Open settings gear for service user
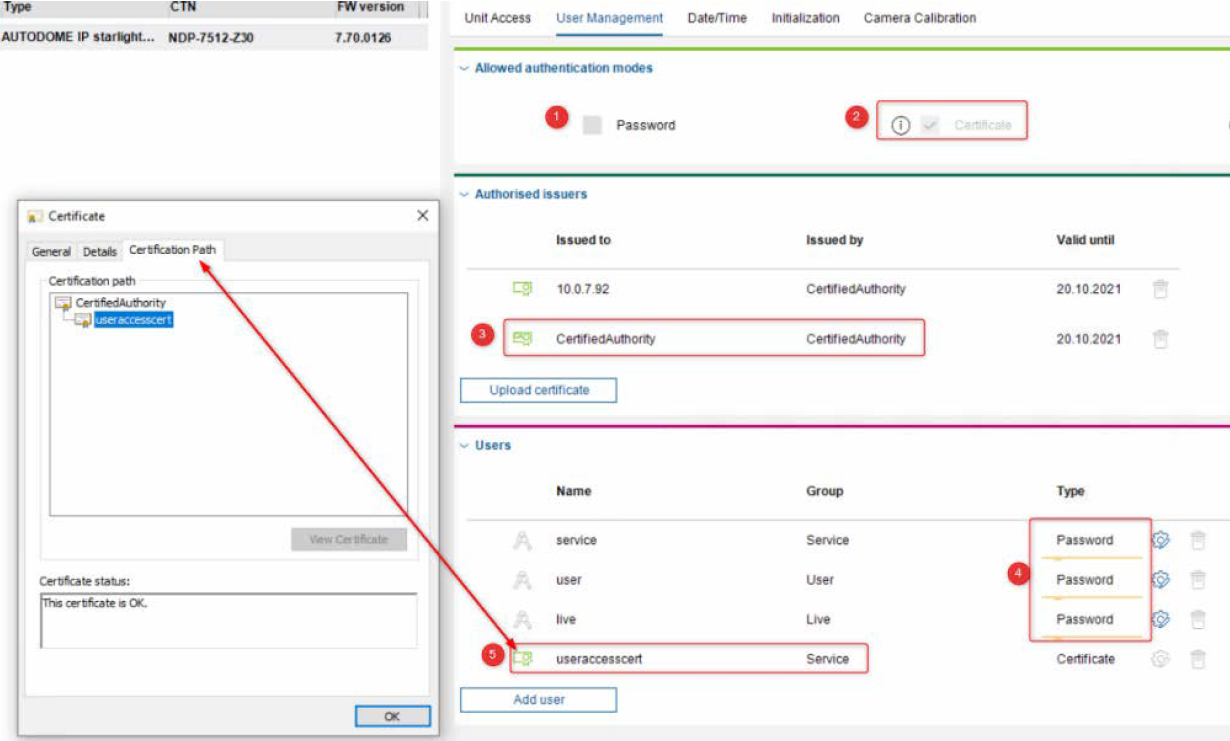This screenshot has width=1230, height=741. point(1160,540)
